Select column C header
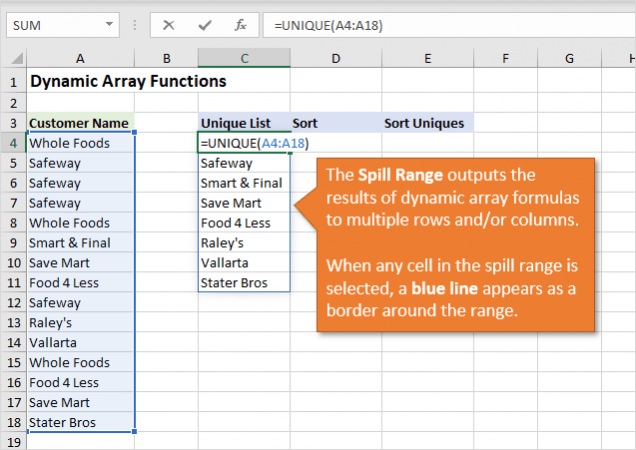636x450 pixels. coord(244,59)
